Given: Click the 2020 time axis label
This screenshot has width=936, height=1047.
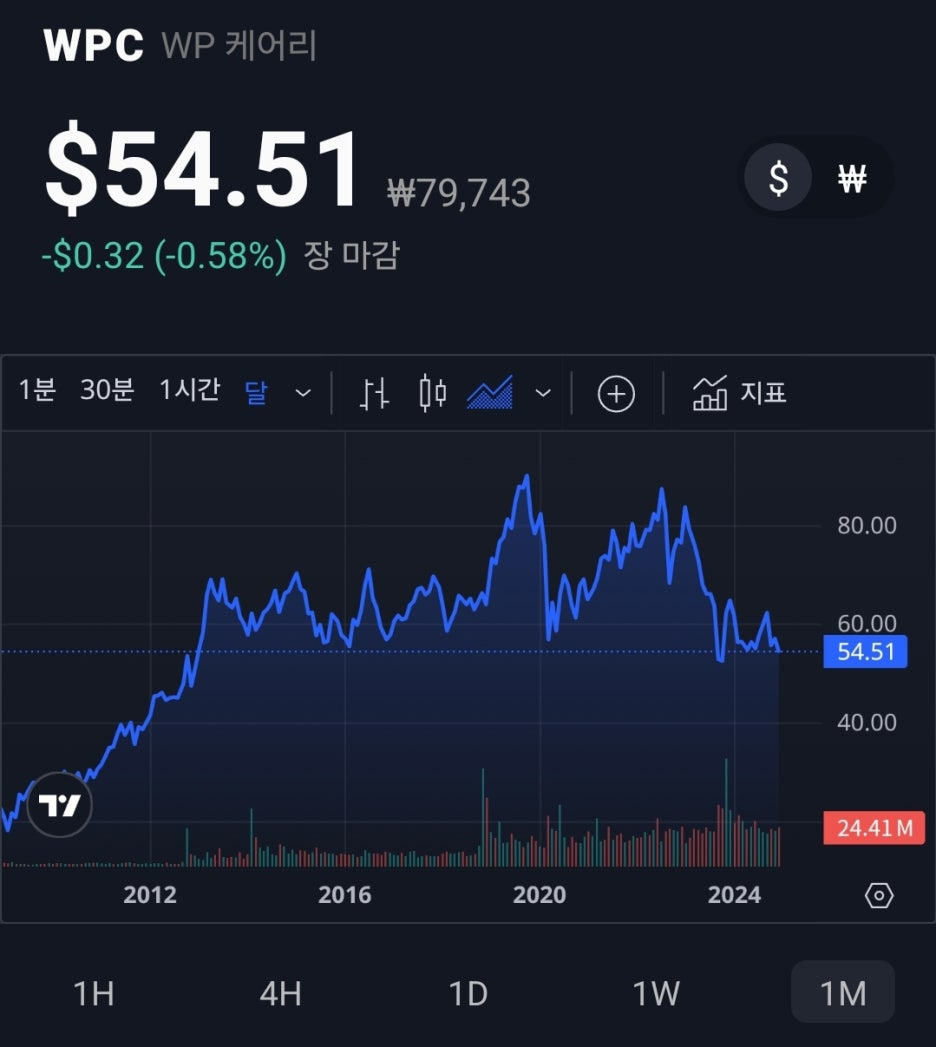Looking at the screenshot, I should [539, 895].
